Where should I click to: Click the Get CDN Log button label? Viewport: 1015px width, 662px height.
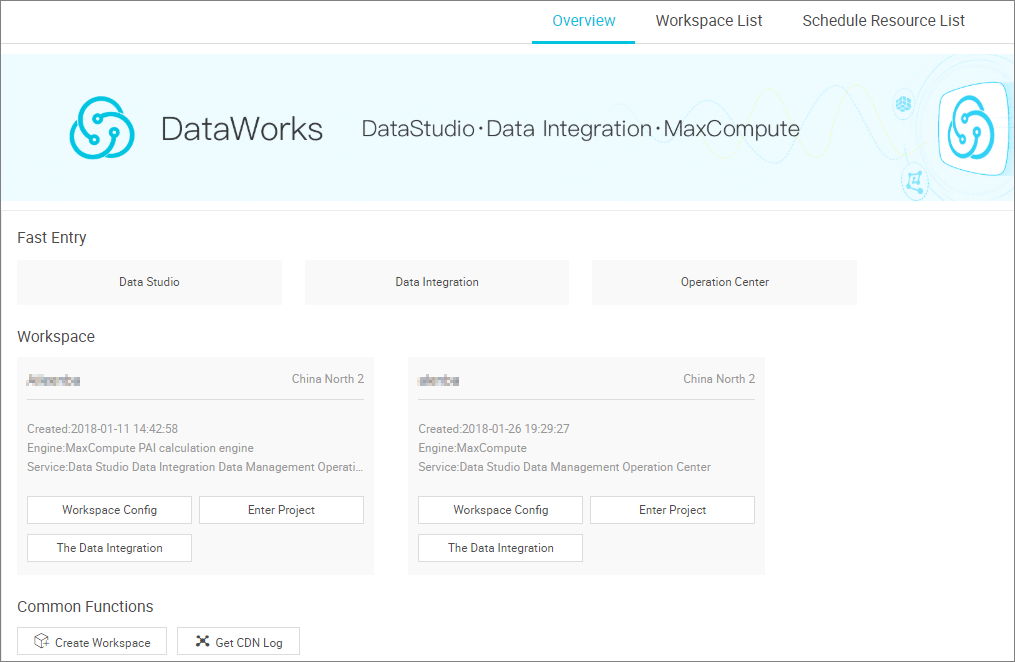coord(249,642)
